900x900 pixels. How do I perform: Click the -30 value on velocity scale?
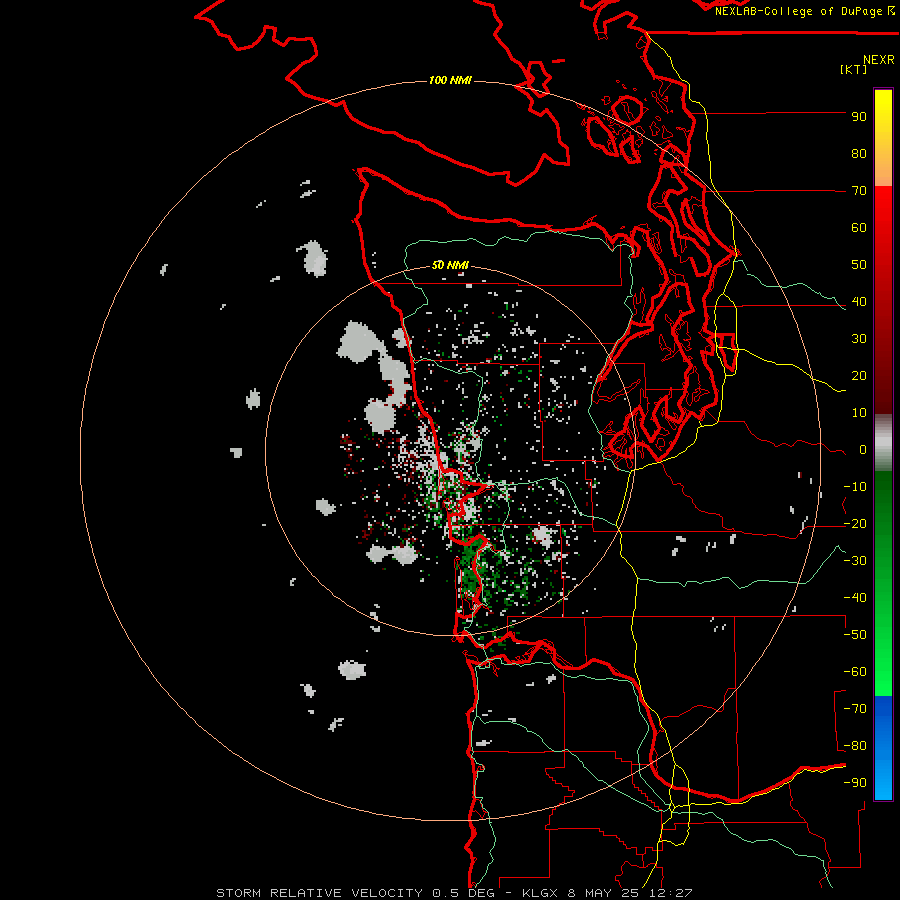tap(855, 561)
